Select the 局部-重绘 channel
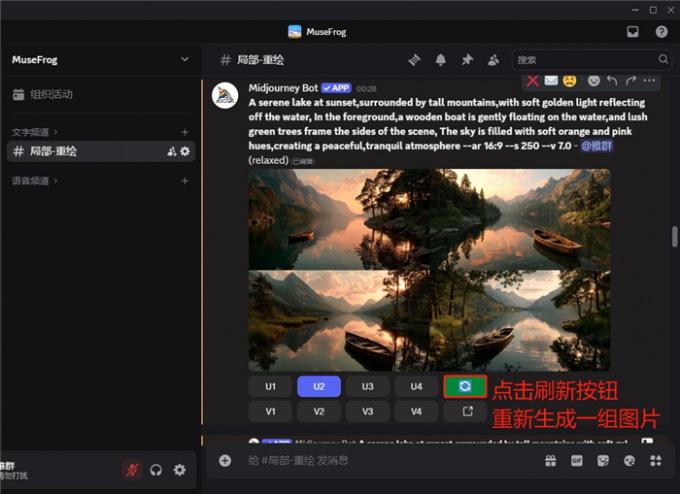Screen dimensions: 680x494 pos(101,151)
